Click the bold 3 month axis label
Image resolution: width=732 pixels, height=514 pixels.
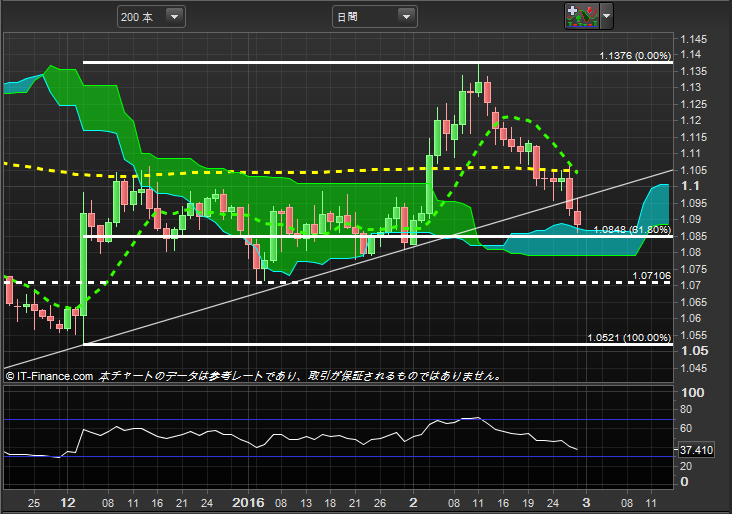tap(586, 503)
